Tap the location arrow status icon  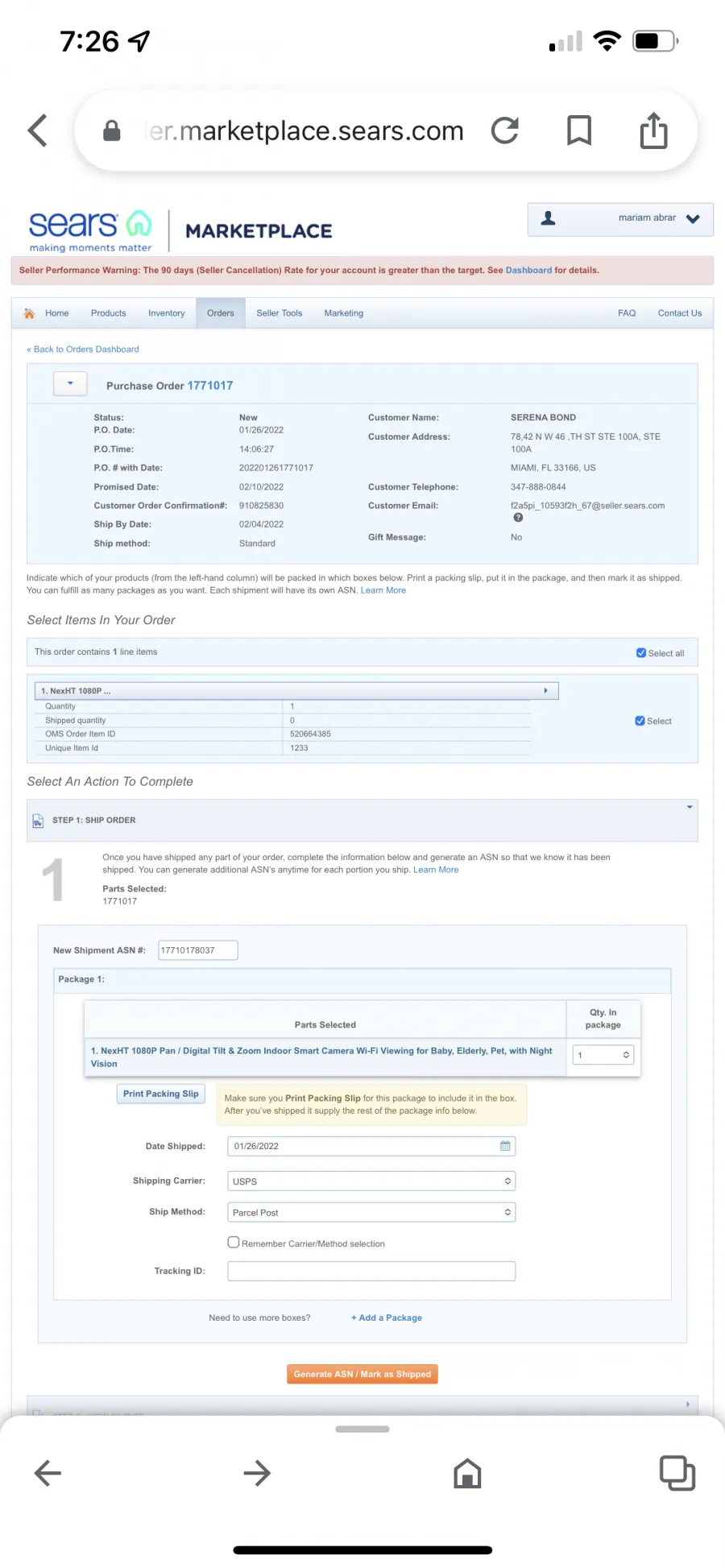coord(139,41)
